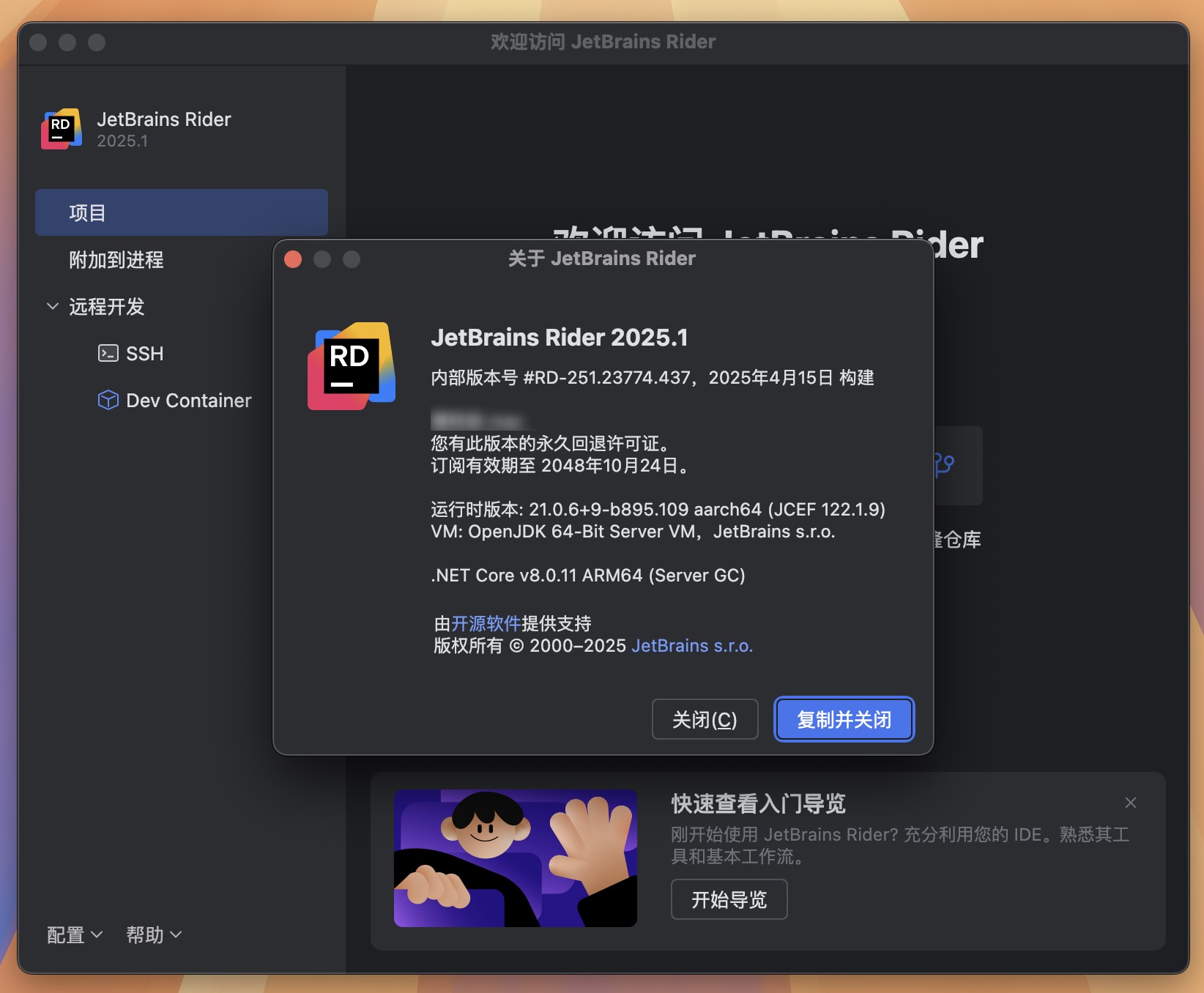Image resolution: width=1204 pixels, height=993 pixels.
Task: Open the SSH remote development entry
Action: pos(144,354)
